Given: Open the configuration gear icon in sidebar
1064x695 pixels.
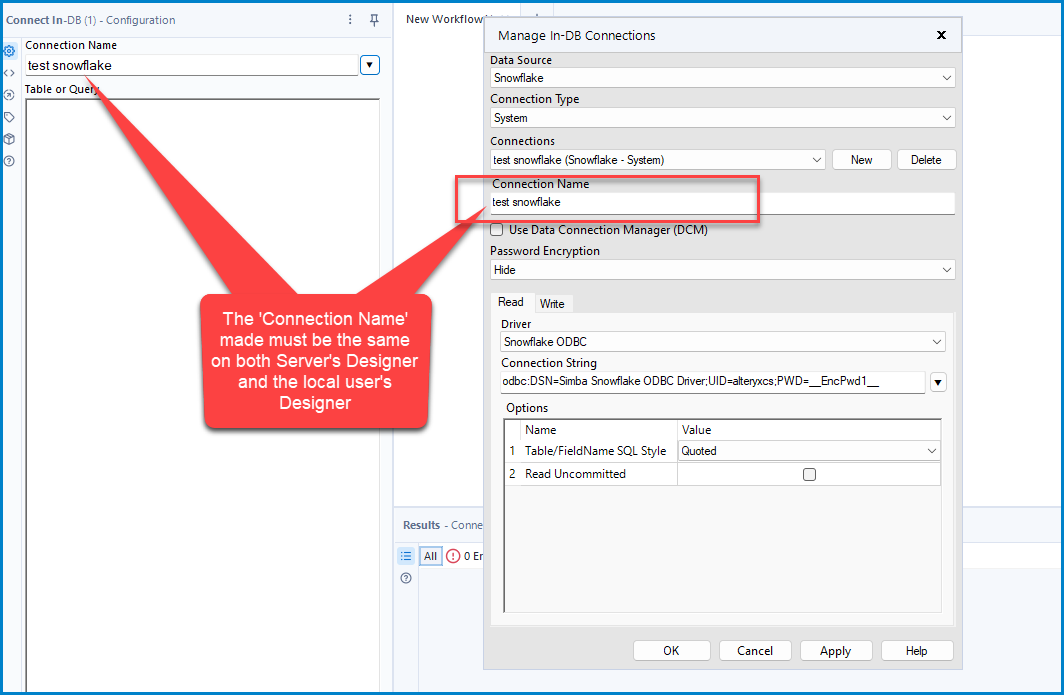Looking at the screenshot, I should pyautogui.click(x=10, y=51).
